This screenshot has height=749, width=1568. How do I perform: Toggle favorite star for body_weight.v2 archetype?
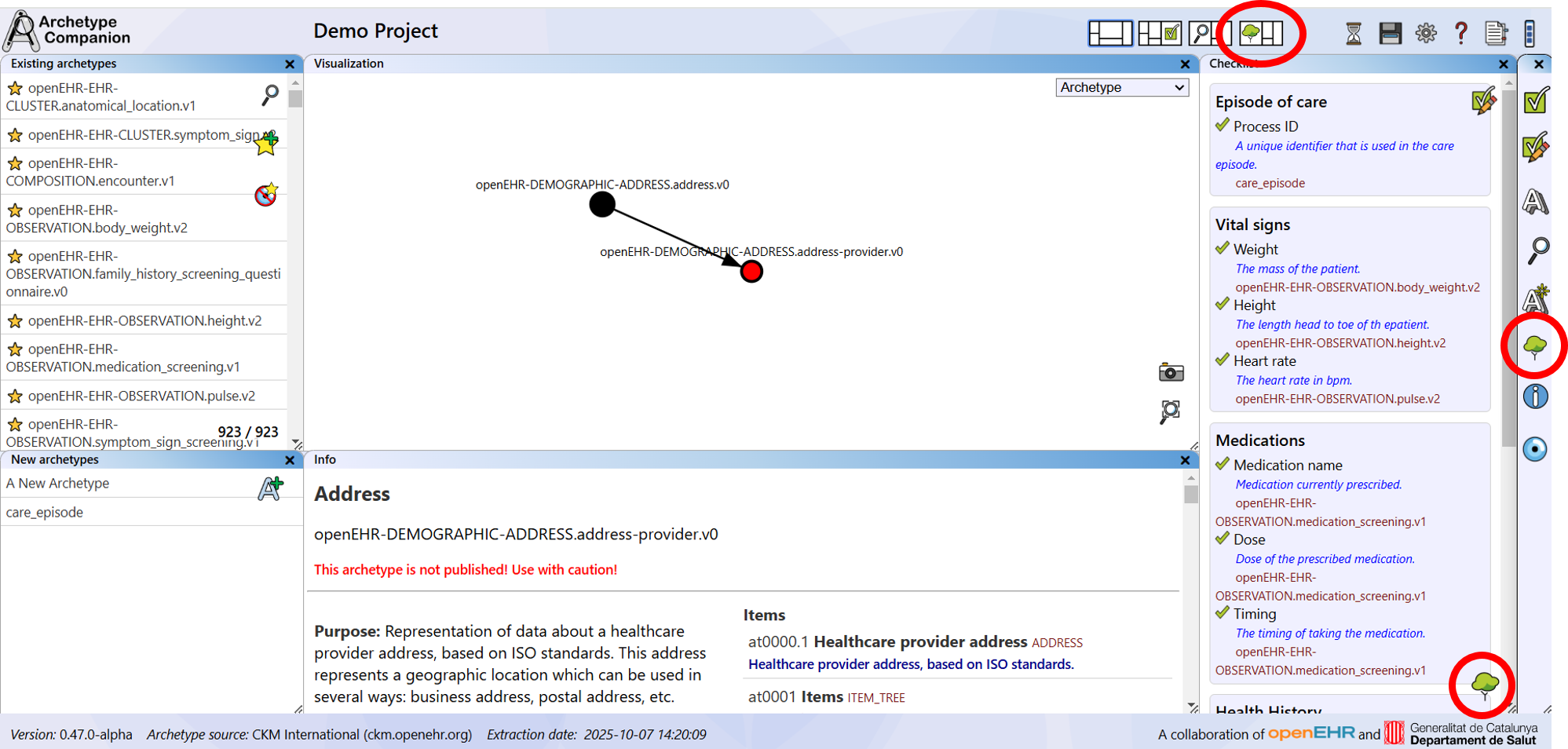point(15,210)
